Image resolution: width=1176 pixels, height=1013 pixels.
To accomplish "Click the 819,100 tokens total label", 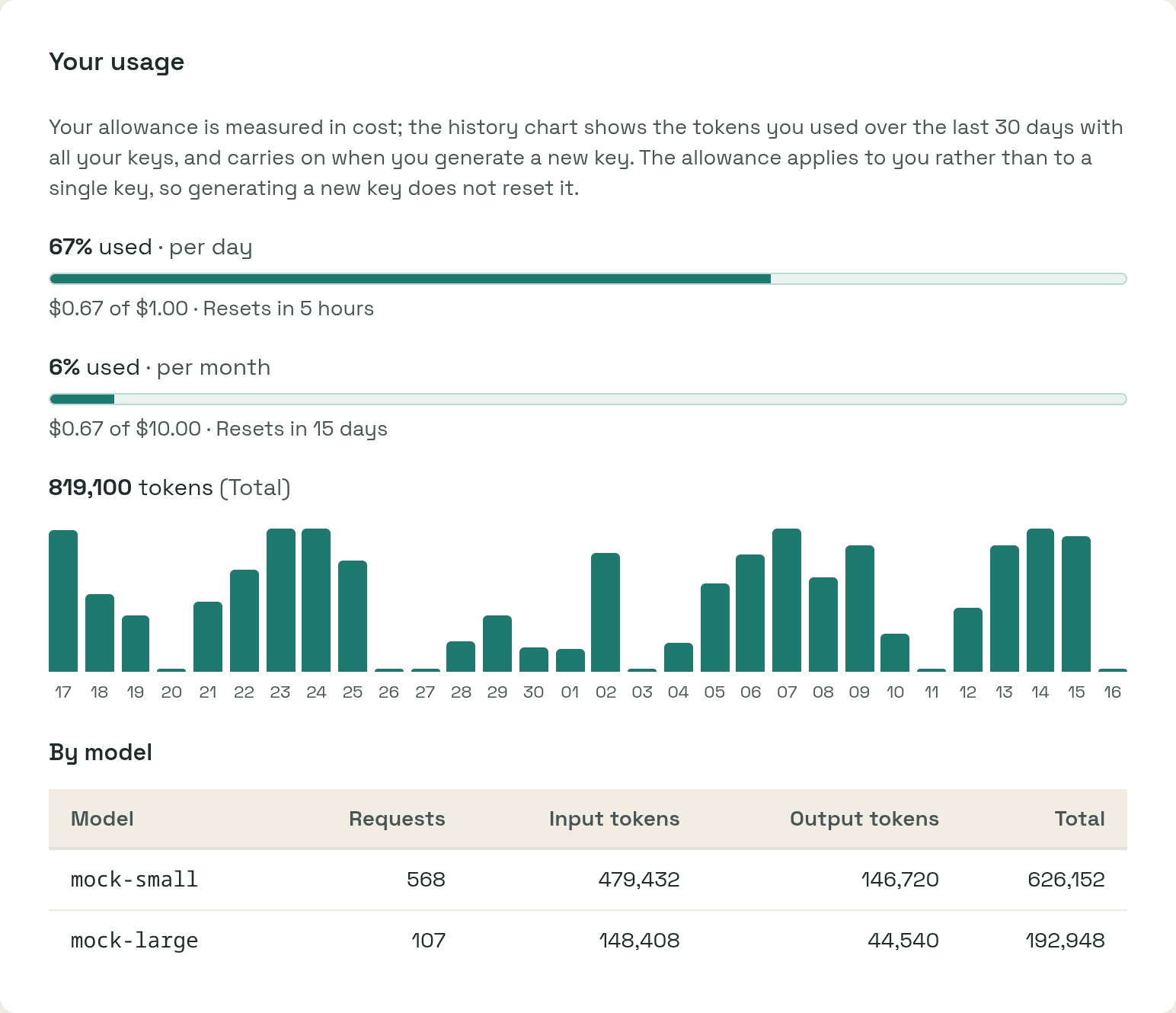I will pos(170,487).
